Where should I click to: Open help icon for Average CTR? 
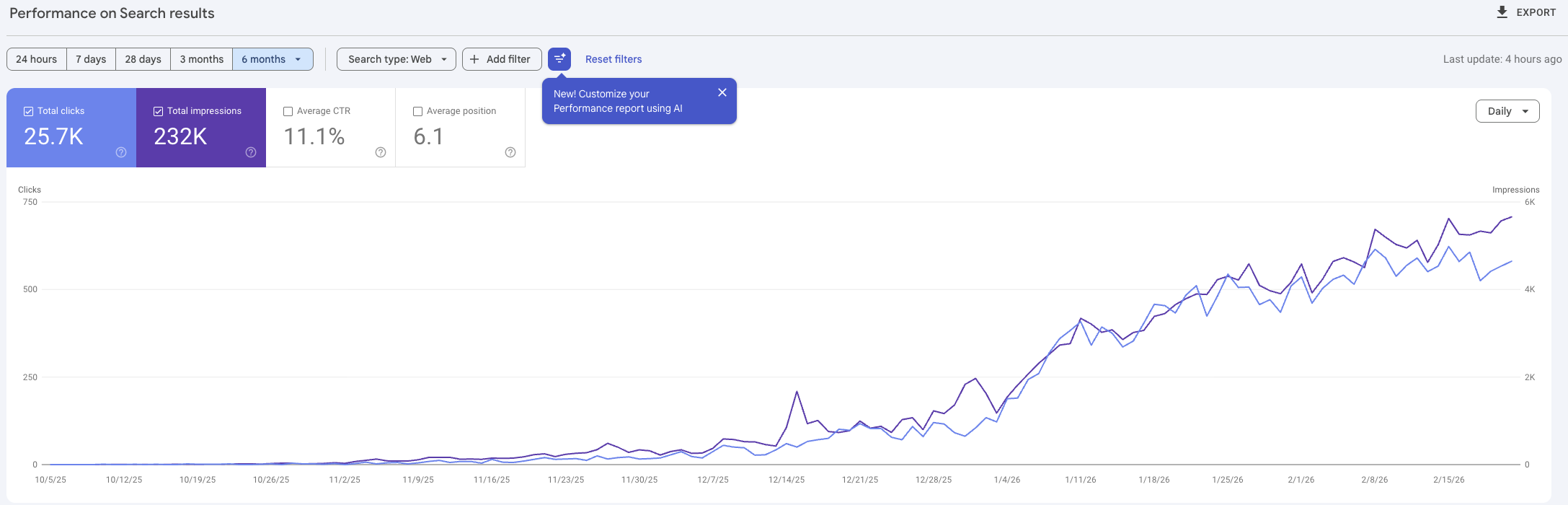(x=381, y=152)
